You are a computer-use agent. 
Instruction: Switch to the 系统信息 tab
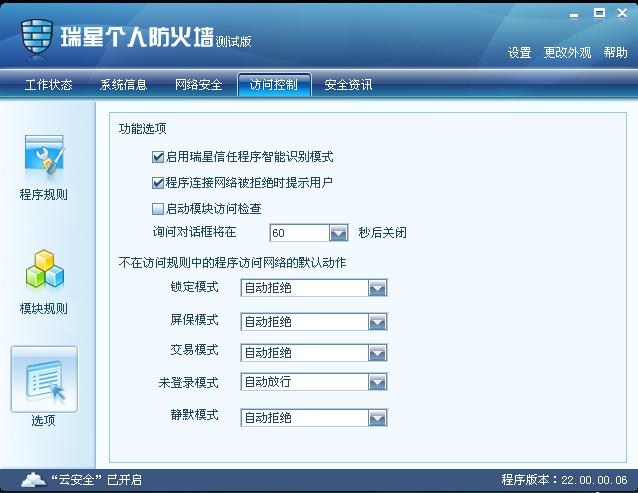(x=123, y=85)
